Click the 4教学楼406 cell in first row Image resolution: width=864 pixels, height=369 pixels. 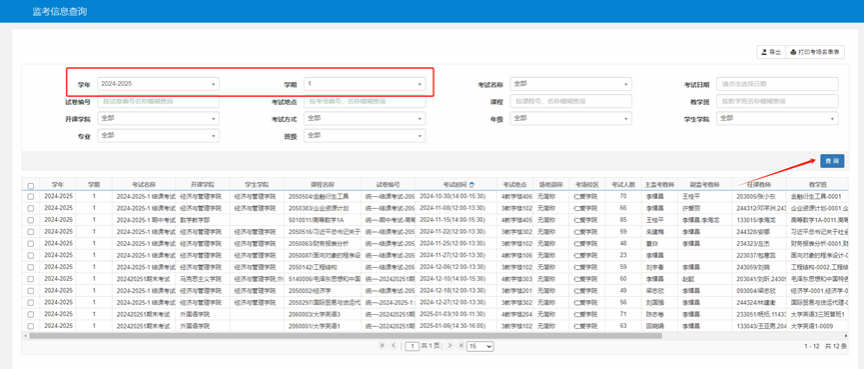516,196
